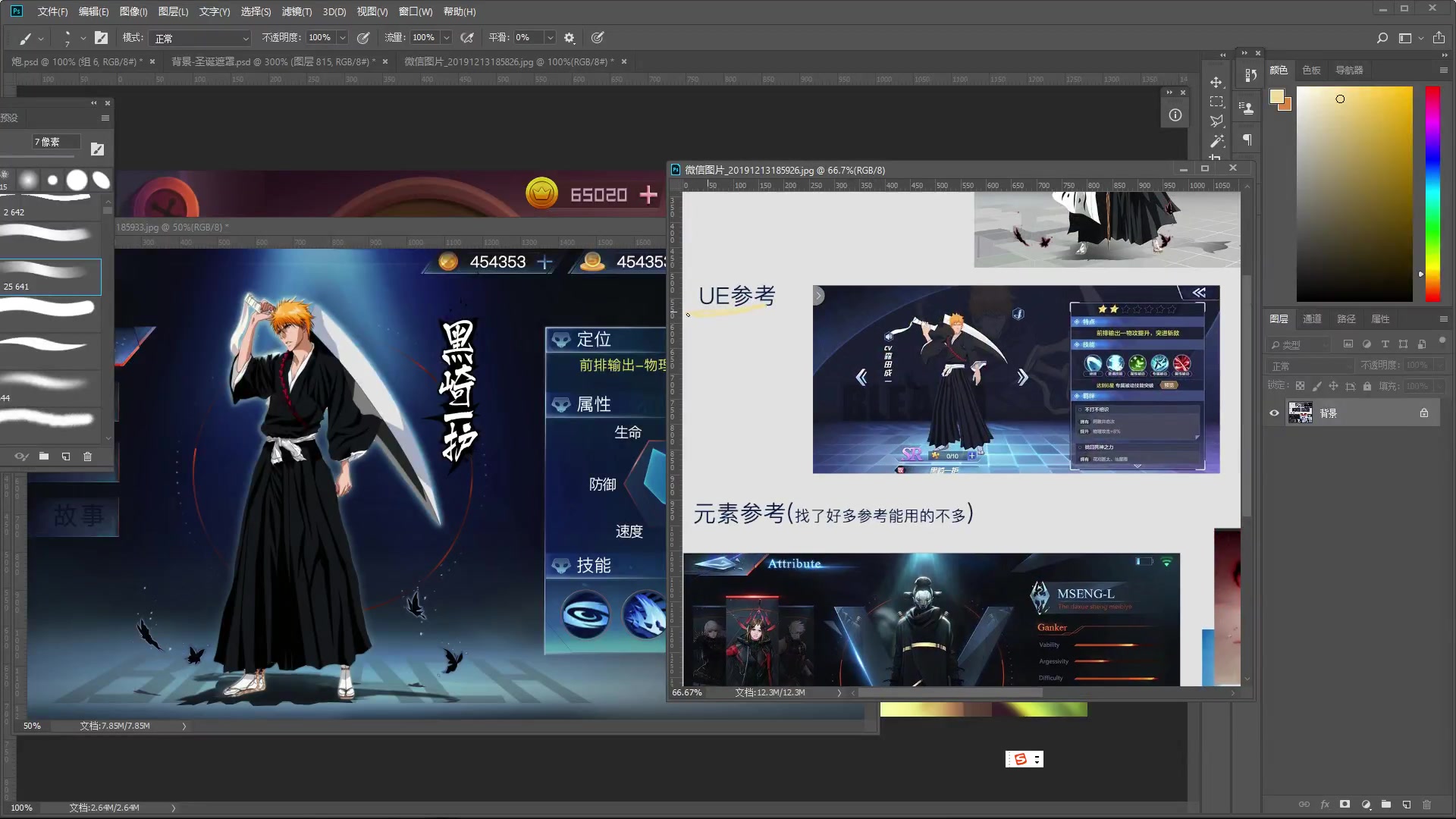Open the Clone Source panel icon

[x=1247, y=108]
